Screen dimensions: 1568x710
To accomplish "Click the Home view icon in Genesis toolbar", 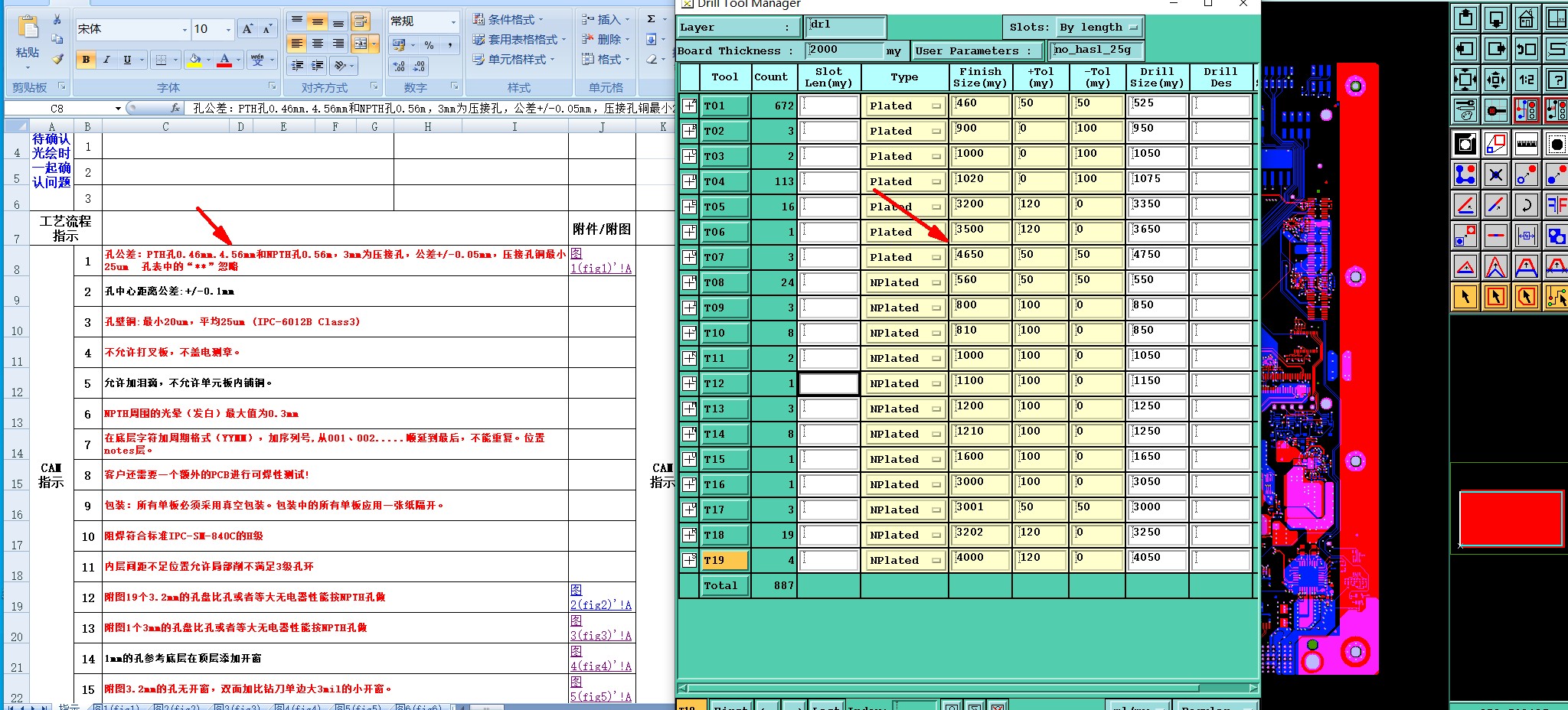I will [1526, 18].
